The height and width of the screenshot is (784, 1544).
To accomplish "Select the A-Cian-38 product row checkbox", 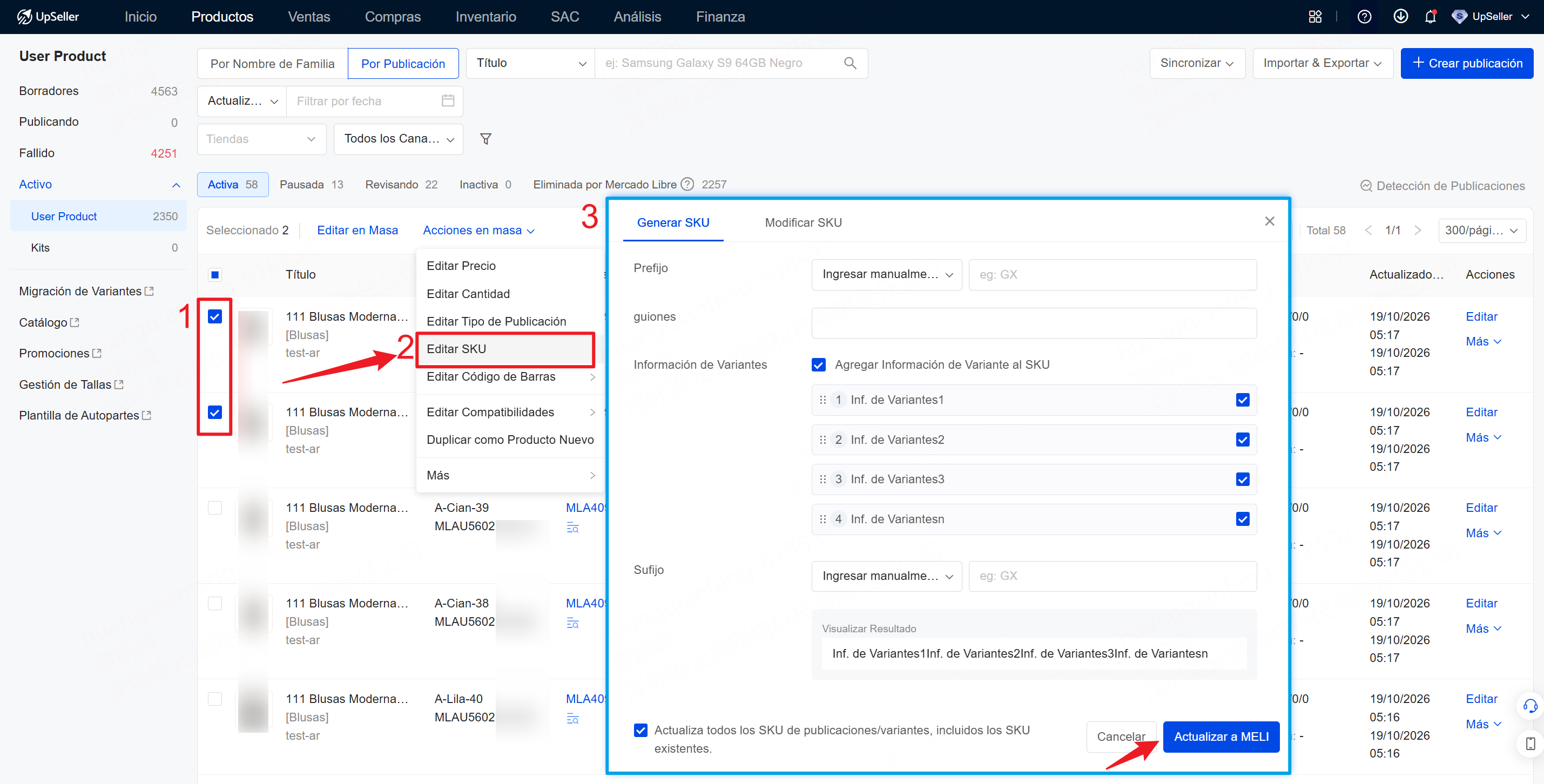I will tap(214, 603).
